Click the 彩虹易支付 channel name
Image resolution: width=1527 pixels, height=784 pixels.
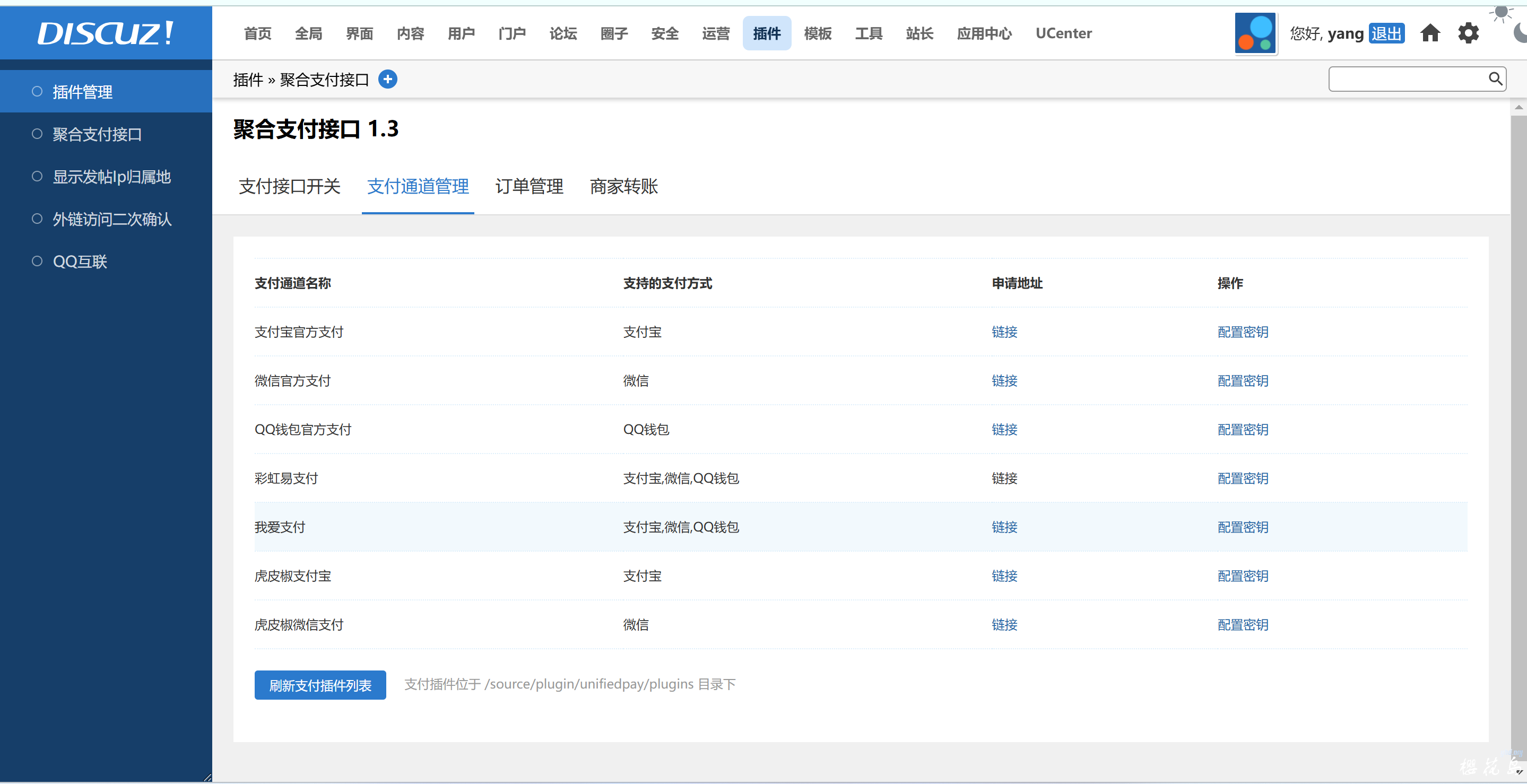pos(287,478)
